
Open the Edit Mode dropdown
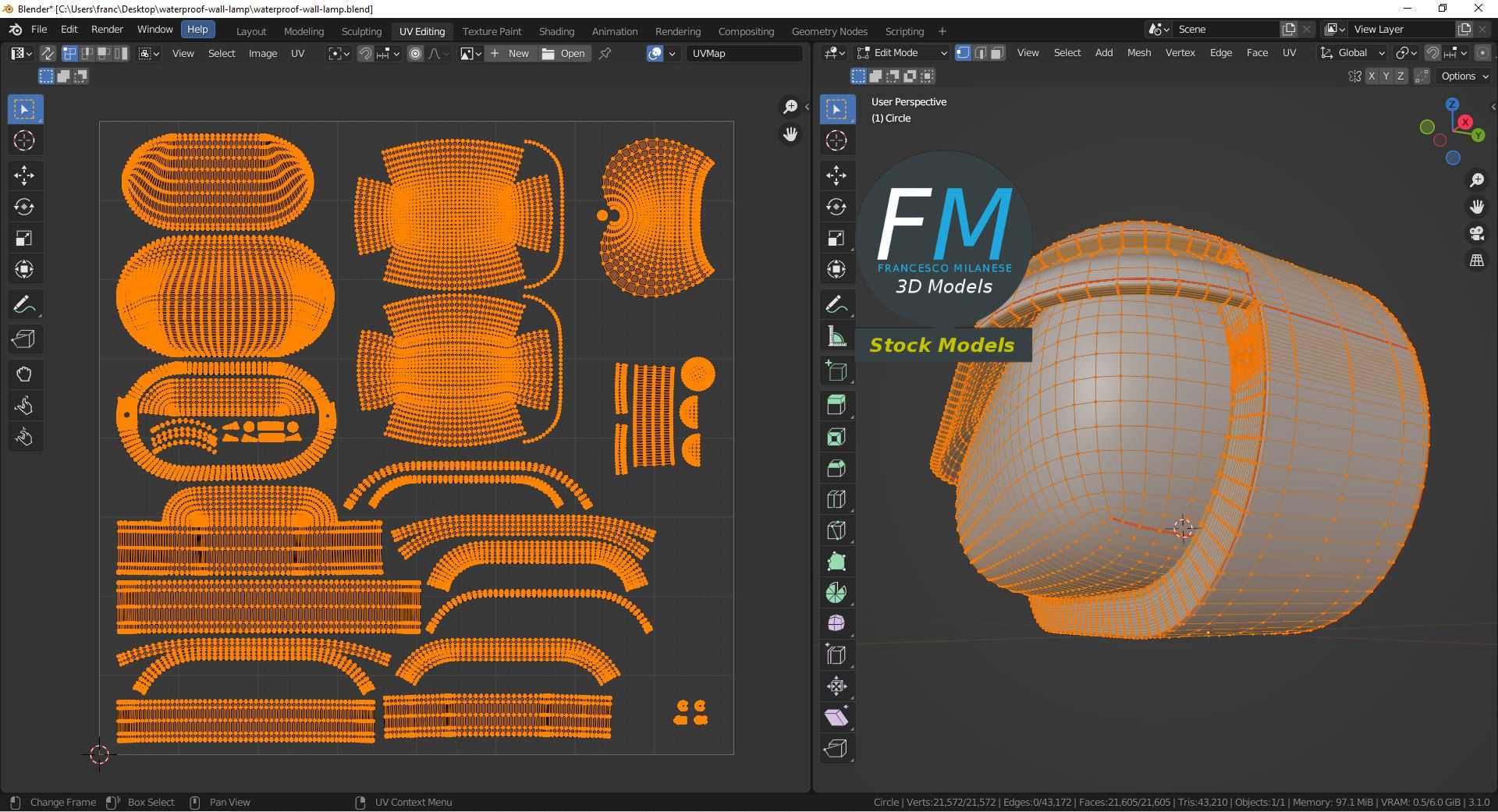(x=902, y=53)
